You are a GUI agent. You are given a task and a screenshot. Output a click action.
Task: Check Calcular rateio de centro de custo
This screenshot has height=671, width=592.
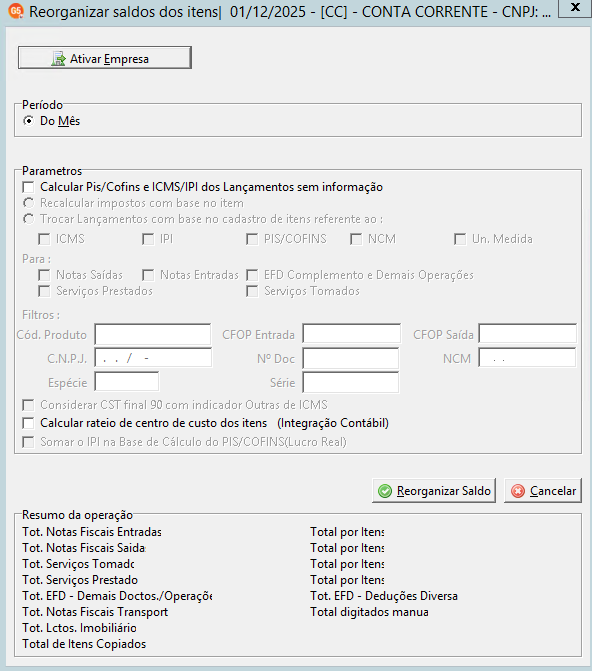28,423
